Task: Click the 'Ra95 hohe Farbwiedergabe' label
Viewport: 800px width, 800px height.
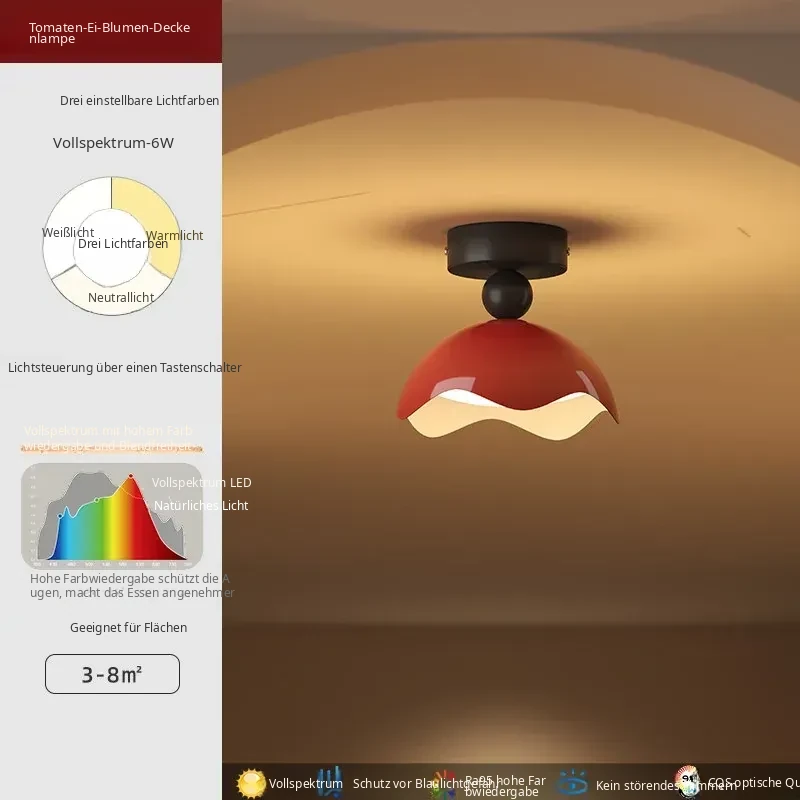Action: point(505,786)
